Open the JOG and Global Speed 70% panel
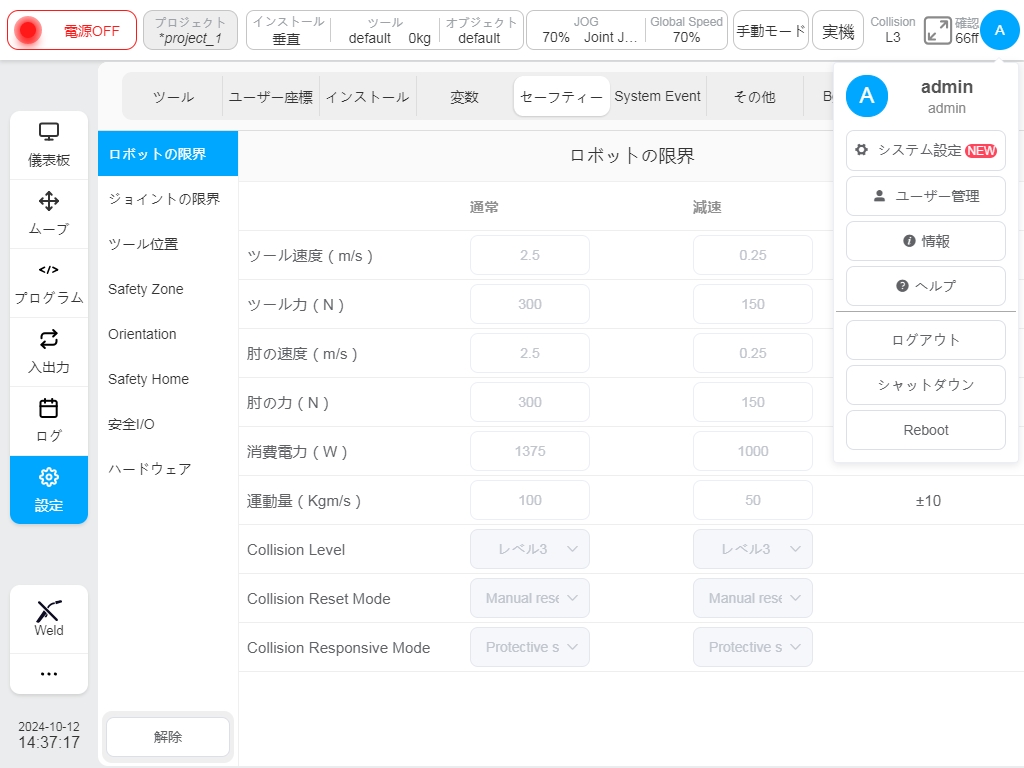The height and width of the screenshot is (768, 1024). 626,30
